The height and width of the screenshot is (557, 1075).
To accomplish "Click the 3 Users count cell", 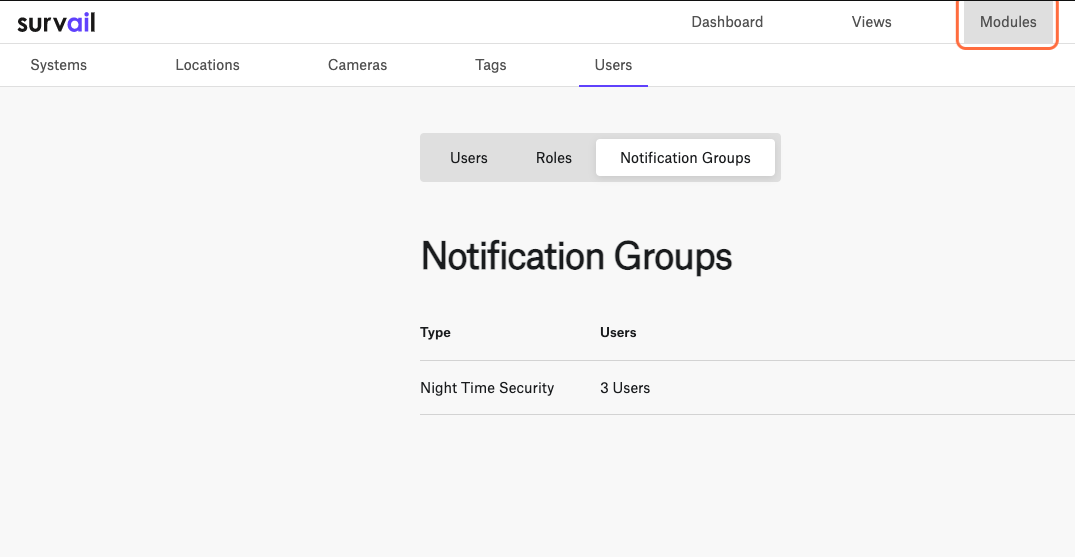I will coord(625,388).
